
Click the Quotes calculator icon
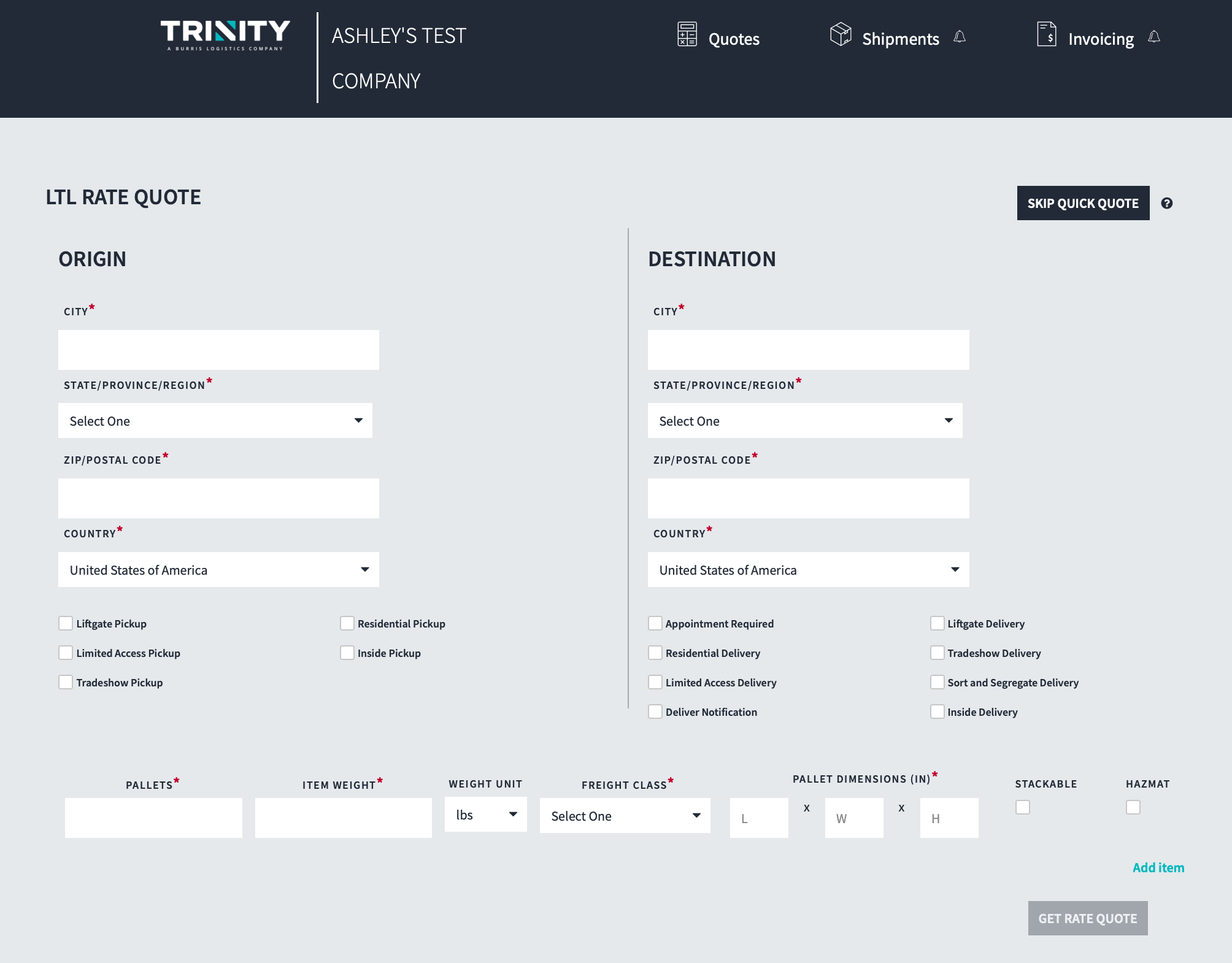click(x=687, y=34)
